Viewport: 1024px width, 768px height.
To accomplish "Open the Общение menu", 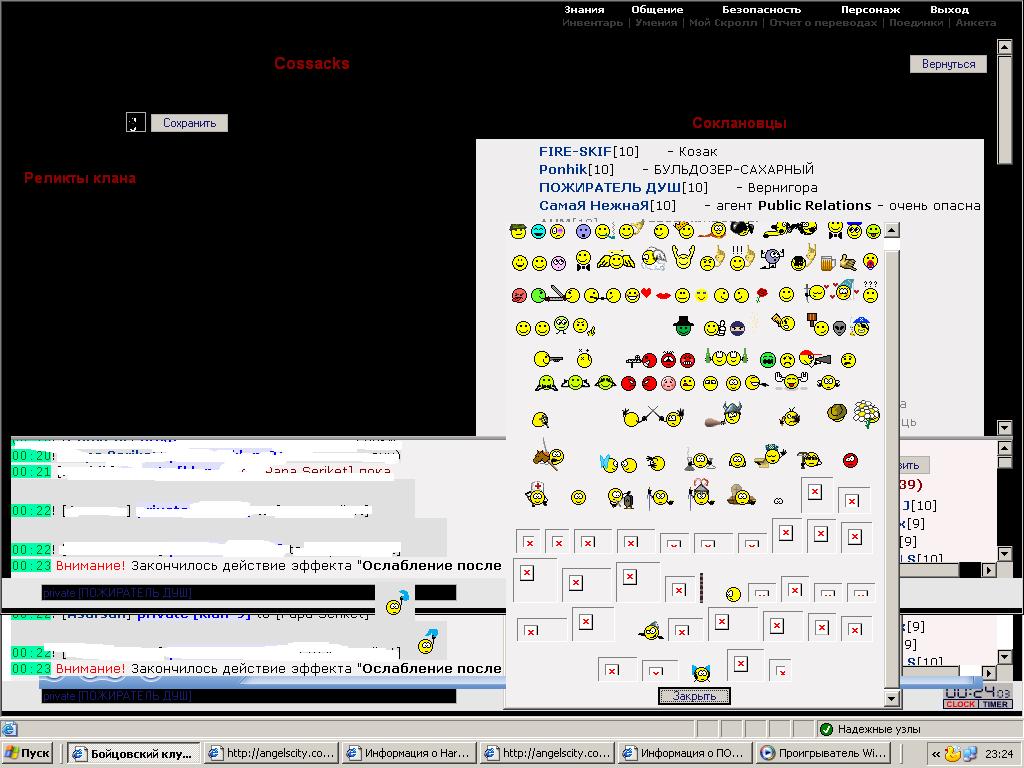I will 657,9.
